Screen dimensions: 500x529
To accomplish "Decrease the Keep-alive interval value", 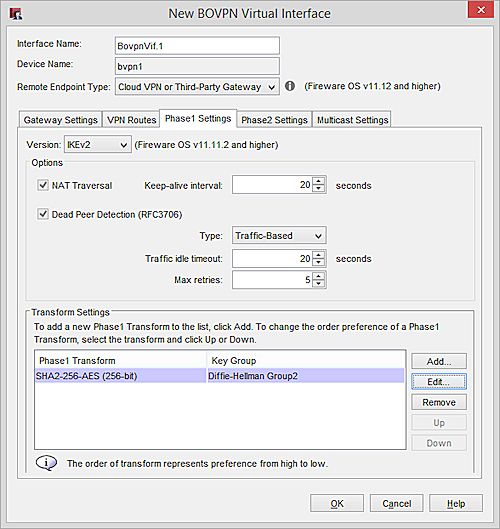I will pos(318,188).
